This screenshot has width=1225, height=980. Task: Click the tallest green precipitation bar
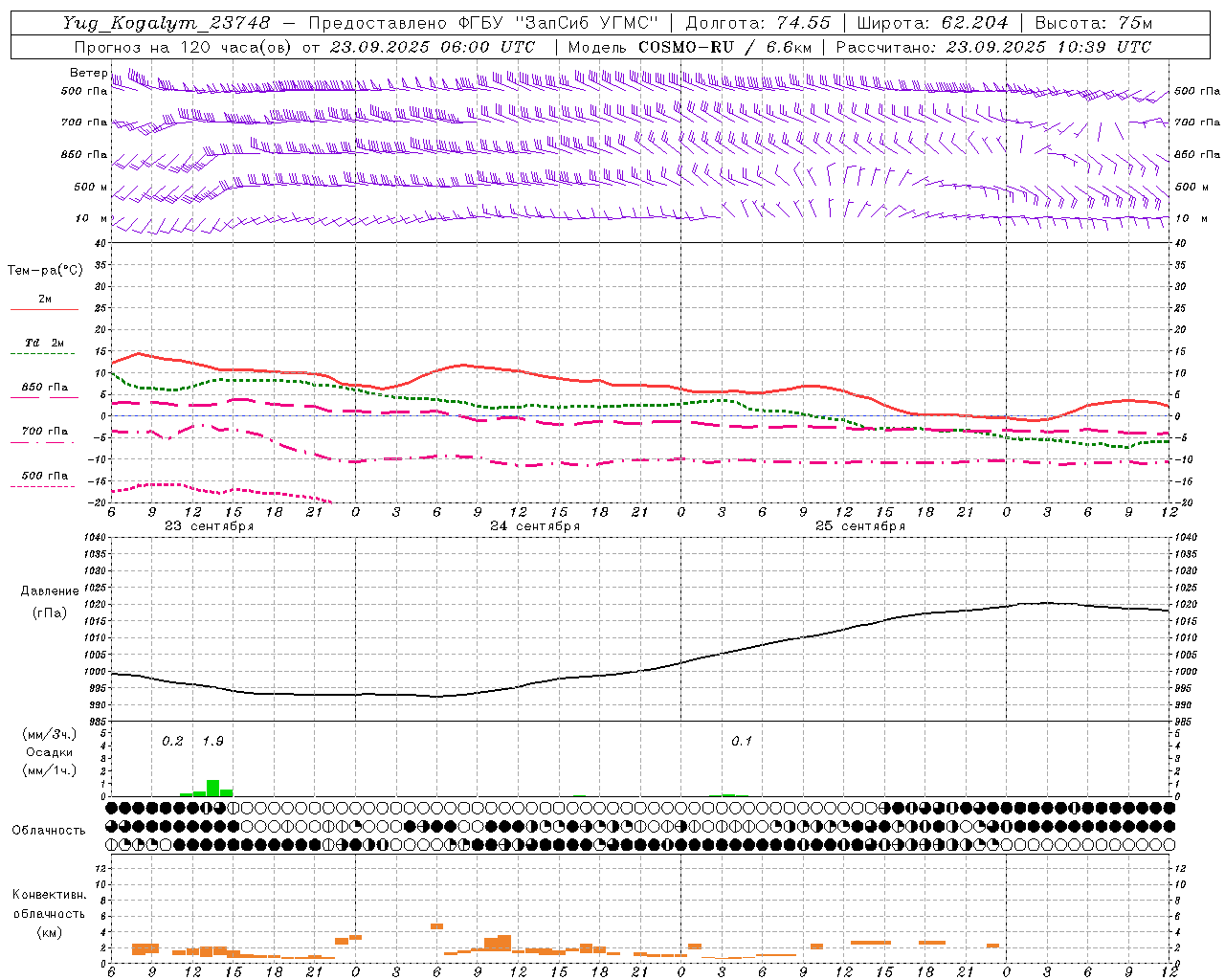(213, 788)
